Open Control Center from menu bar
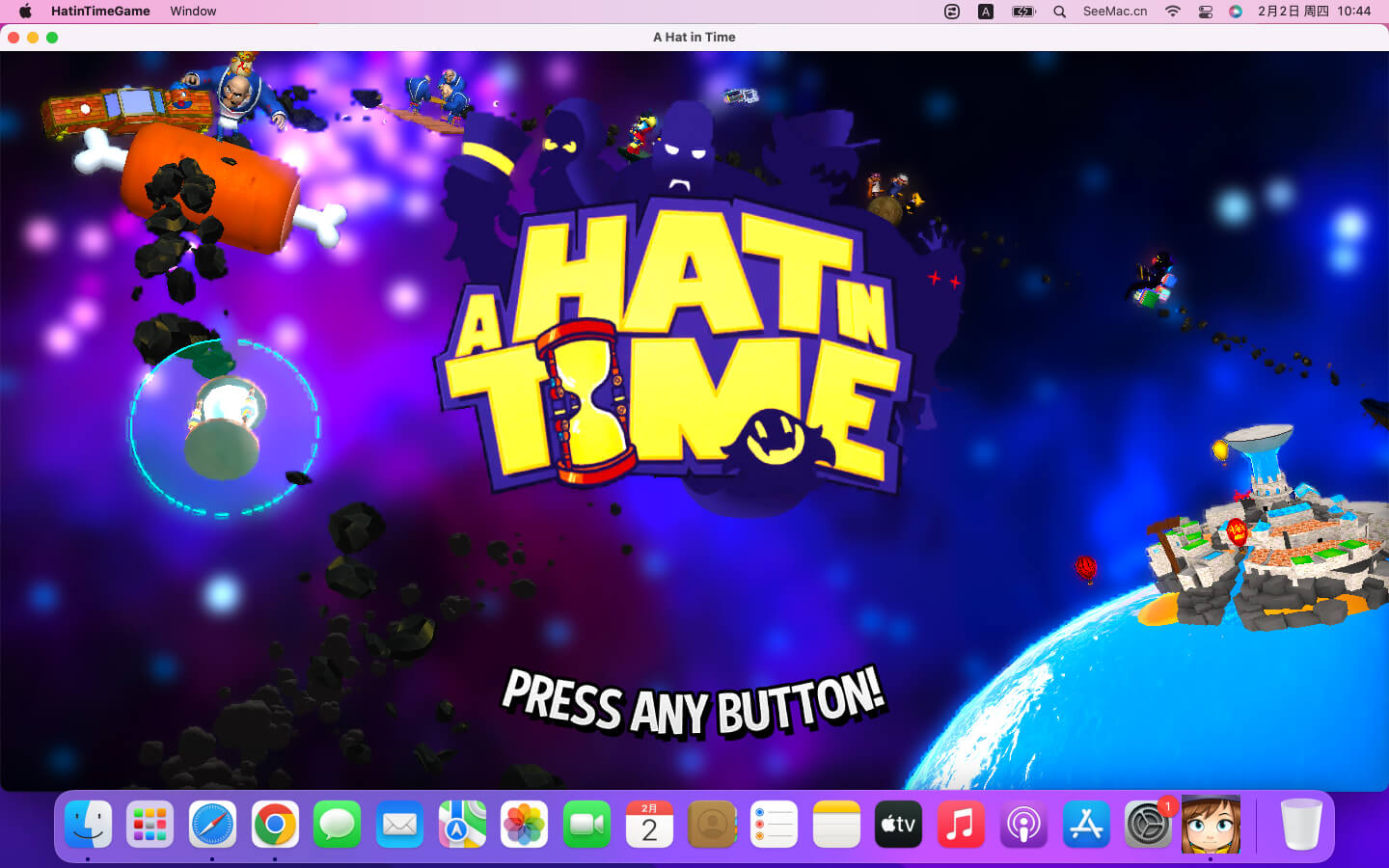Image resolution: width=1389 pixels, height=868 pixels. pyautogui.click(x=1205, y=12)
